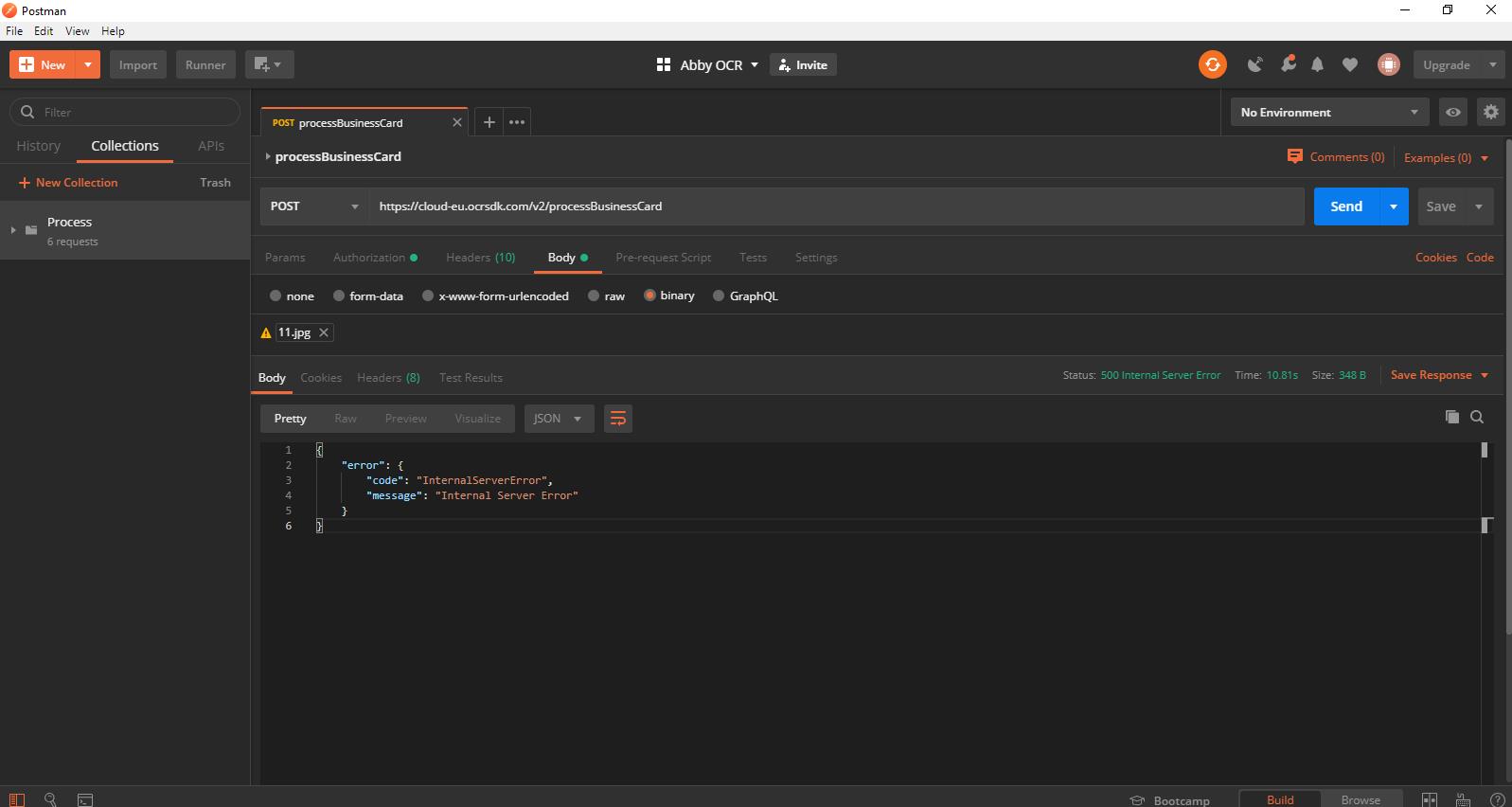The image size is (1512, 807).
Task: Expand the Process collection
Action: (13, 230)
